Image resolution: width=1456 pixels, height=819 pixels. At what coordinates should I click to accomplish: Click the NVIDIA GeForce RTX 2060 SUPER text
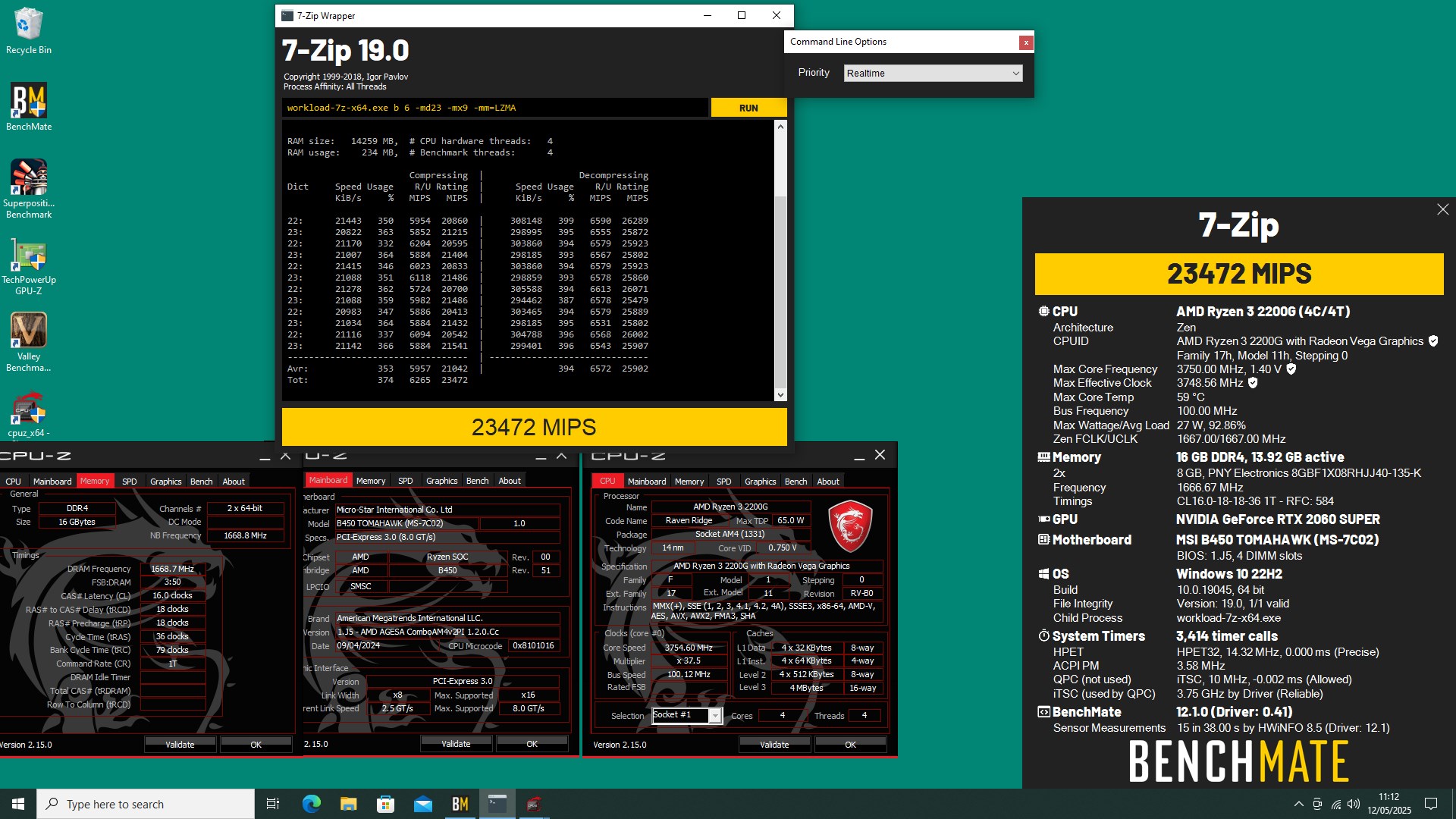coord(1278,519)
